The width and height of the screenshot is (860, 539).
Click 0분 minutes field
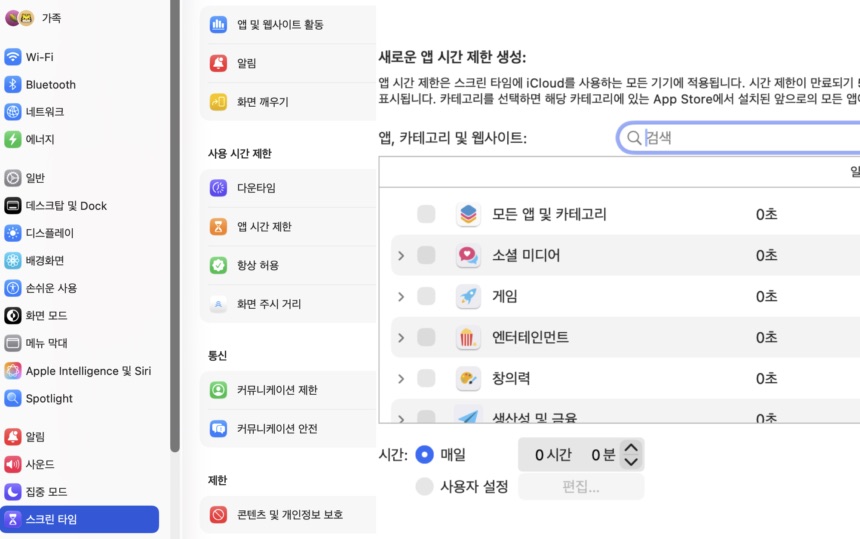[x=603, y=455]
